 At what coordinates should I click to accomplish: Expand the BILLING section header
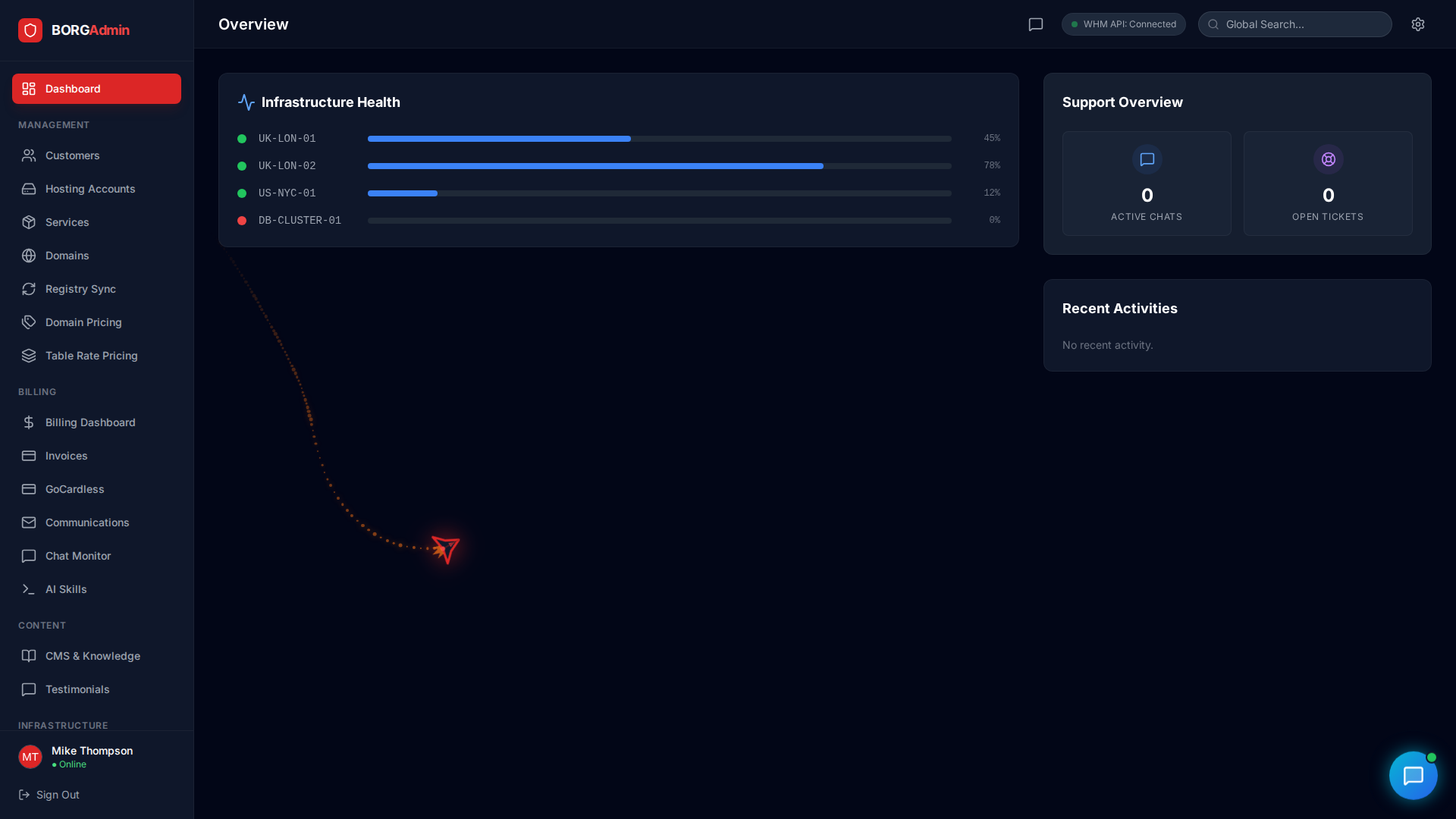pos(36,392)
